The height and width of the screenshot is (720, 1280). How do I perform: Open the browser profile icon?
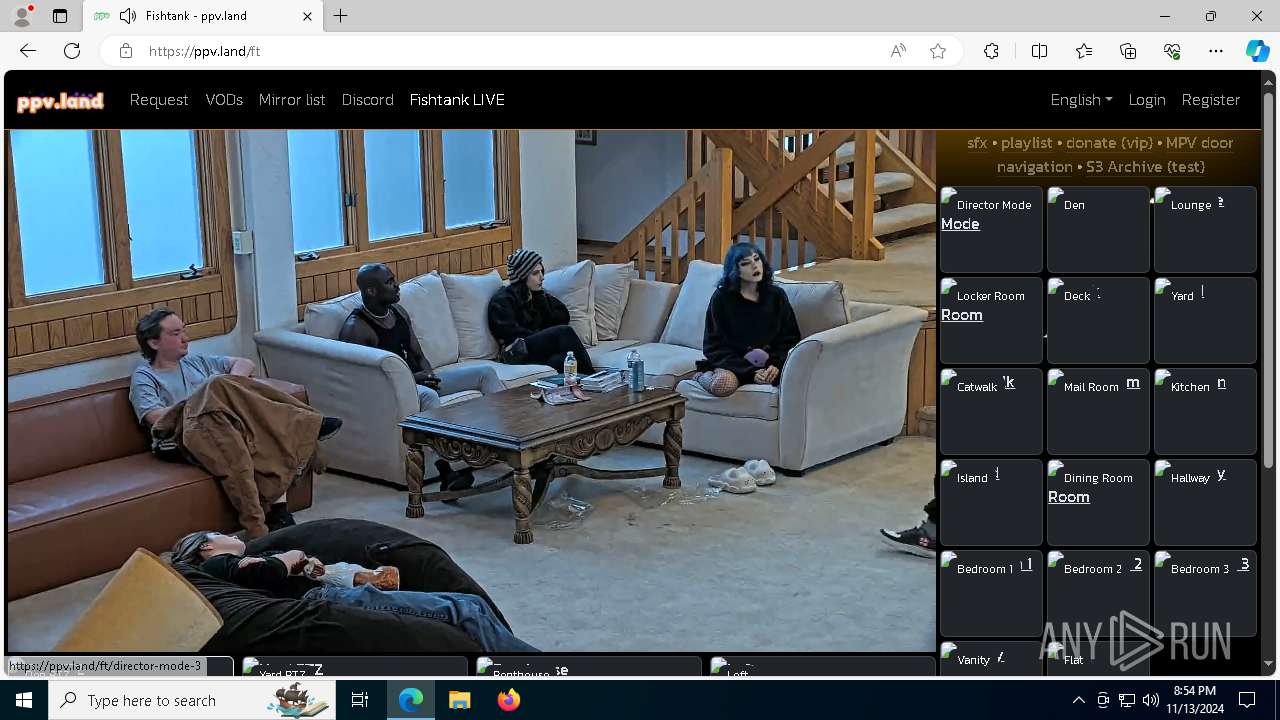point(21,16)
